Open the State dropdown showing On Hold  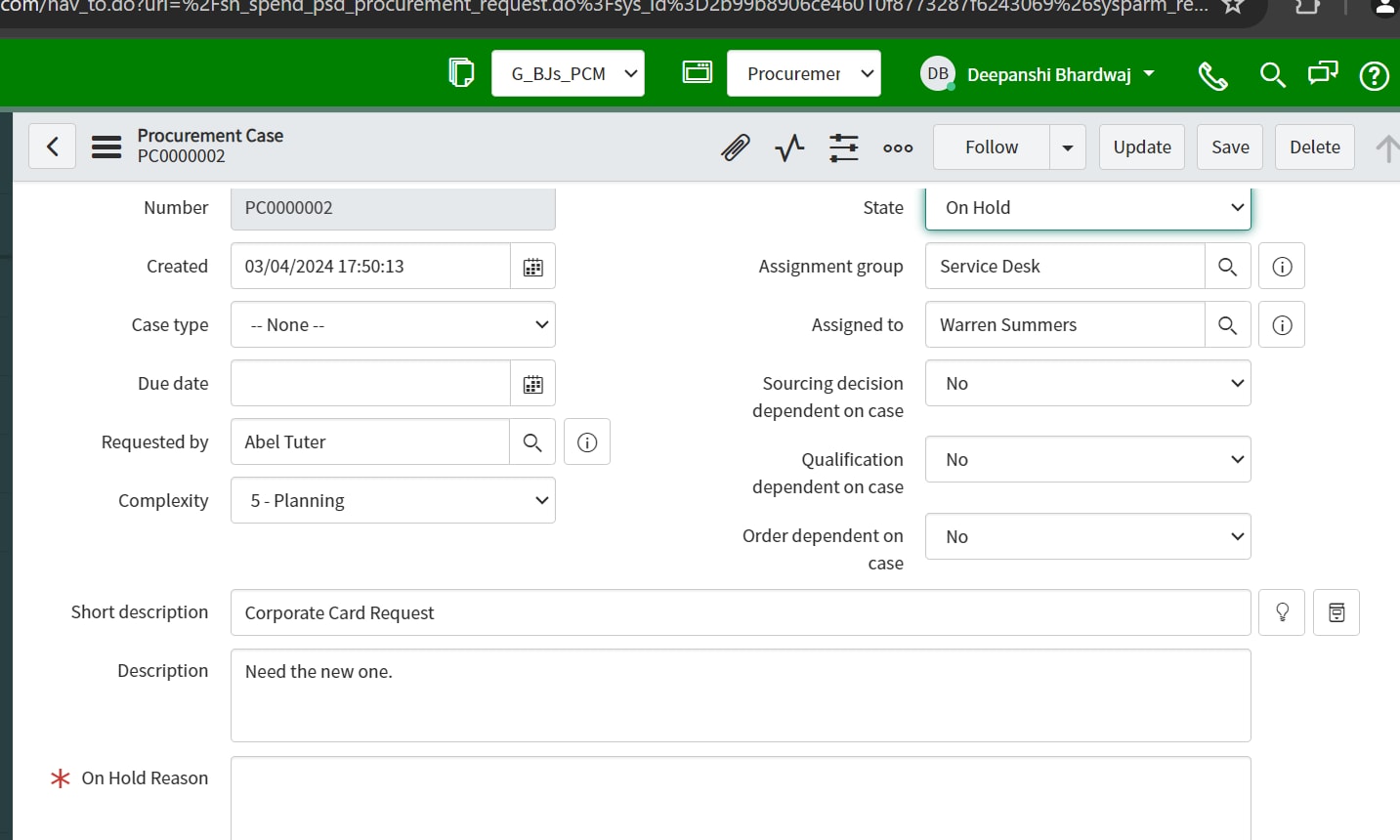(x=1087, y=208)
